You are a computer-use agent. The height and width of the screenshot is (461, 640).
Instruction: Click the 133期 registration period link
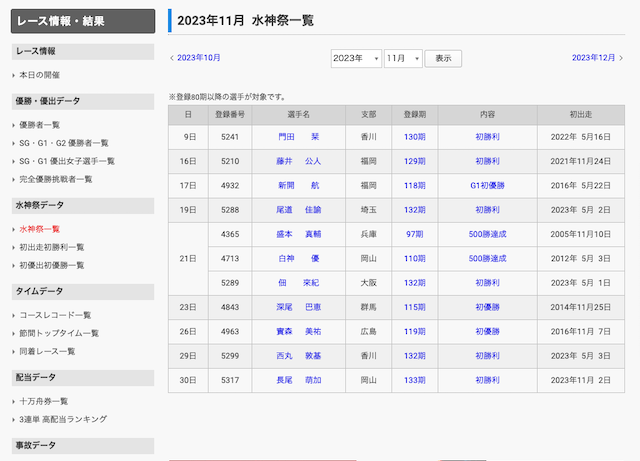pos(415,380)
